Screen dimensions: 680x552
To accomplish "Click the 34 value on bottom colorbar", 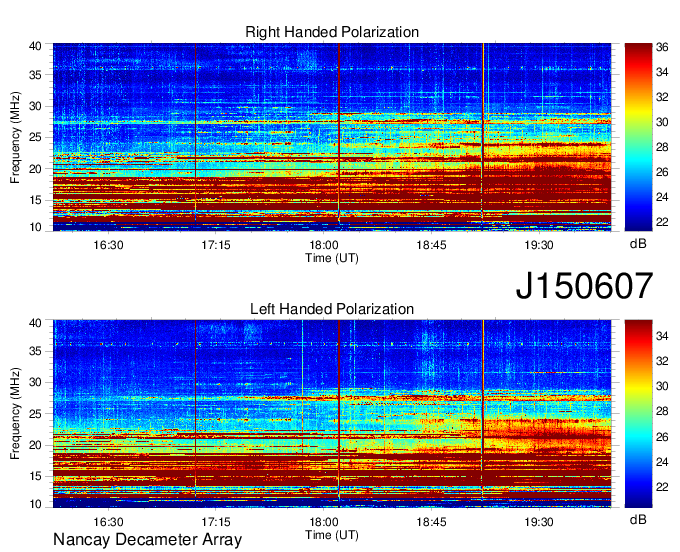I will point(662,336).
